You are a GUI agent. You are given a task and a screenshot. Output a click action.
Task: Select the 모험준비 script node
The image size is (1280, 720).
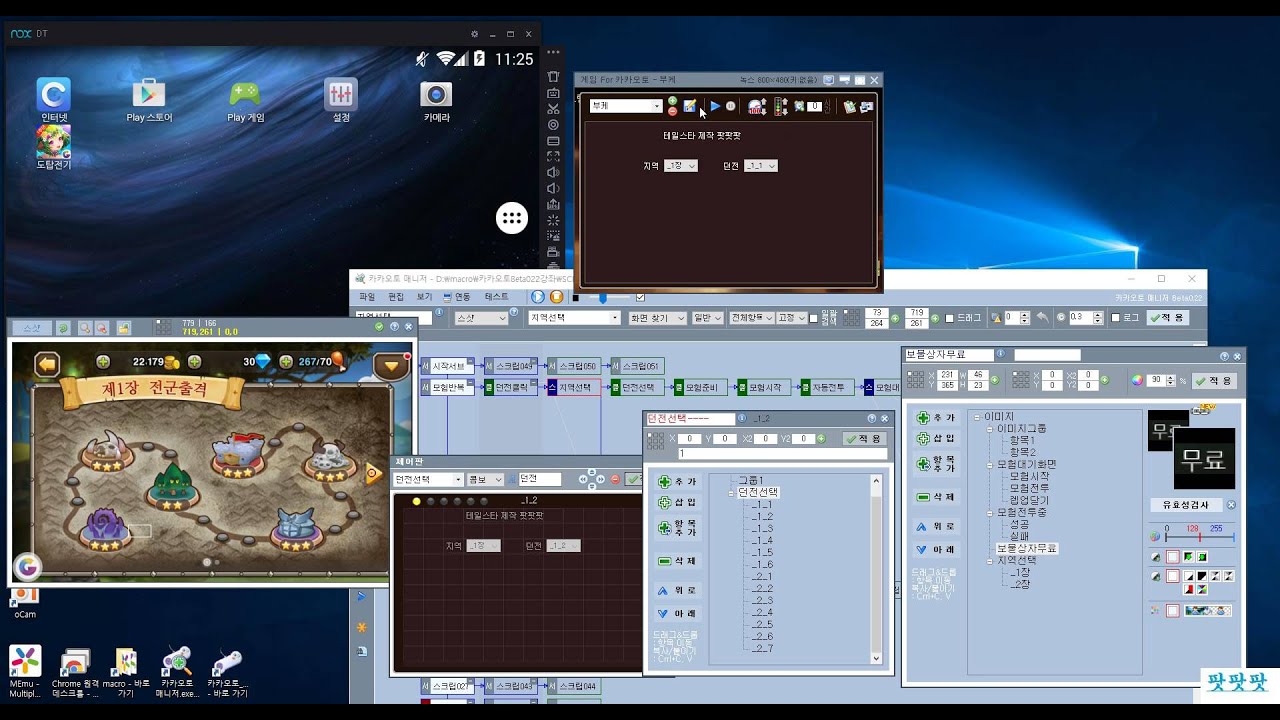pos(699,387)
